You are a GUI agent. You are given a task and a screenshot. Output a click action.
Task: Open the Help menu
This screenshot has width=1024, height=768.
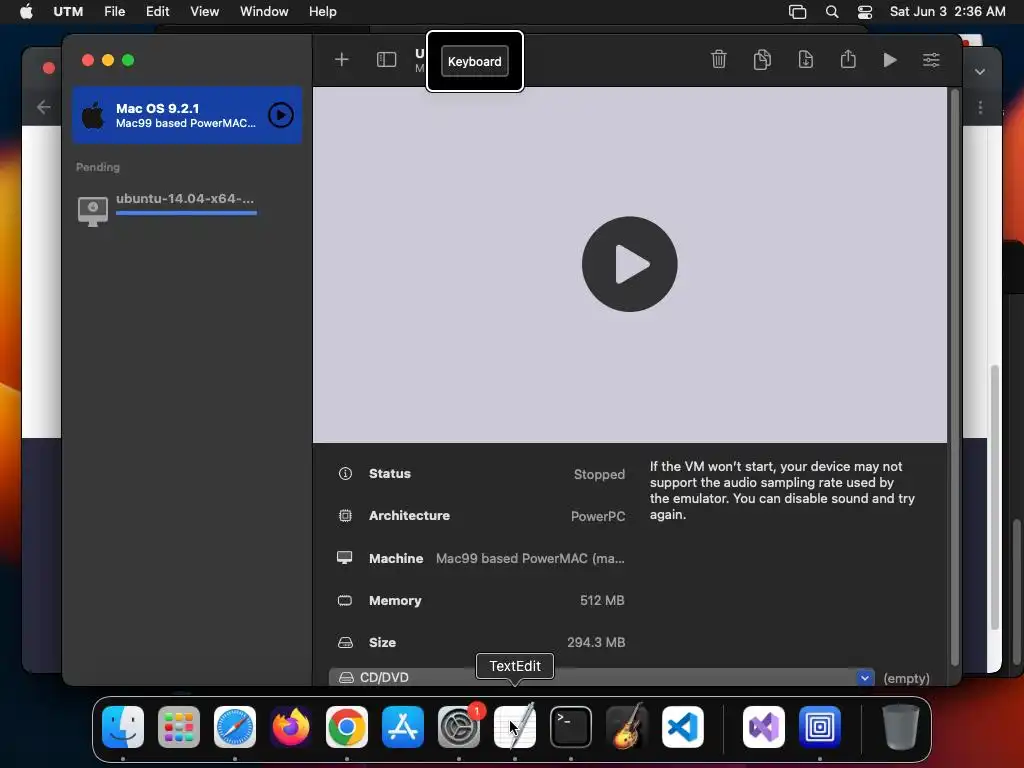coord(323,11)
